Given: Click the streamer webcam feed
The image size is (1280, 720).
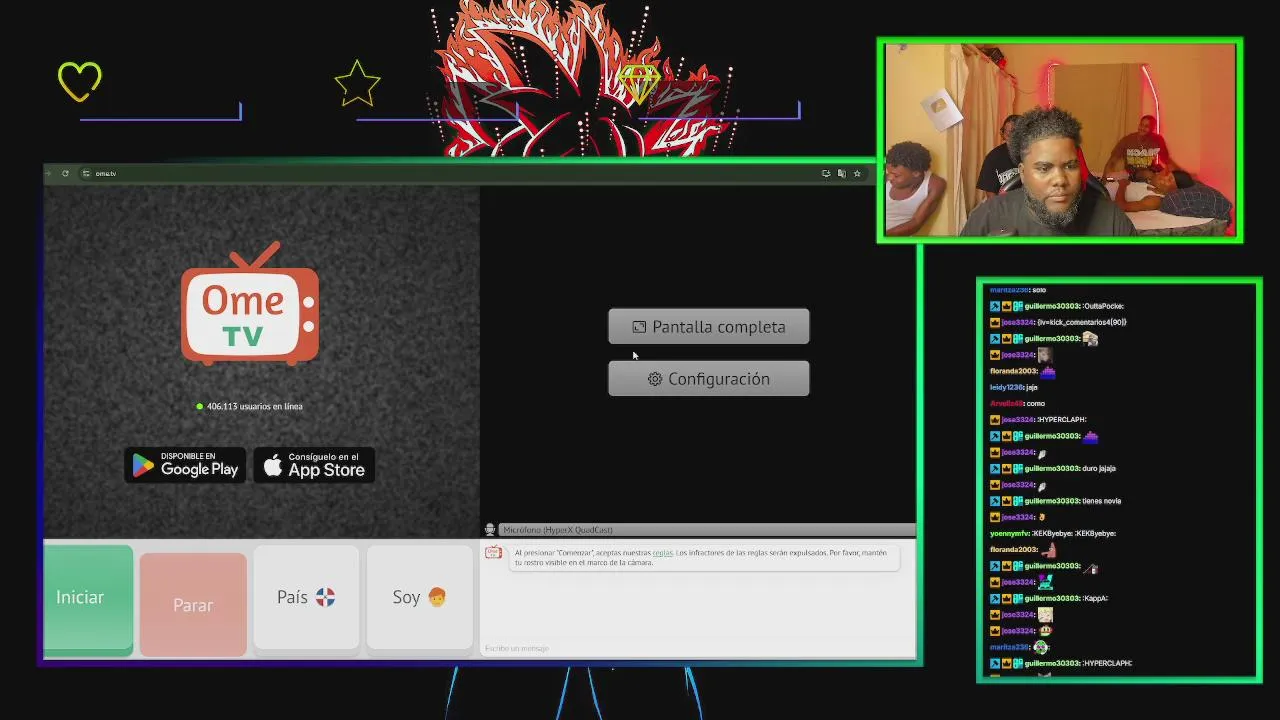Looking at the screenshot, I should click(x=1060, y=140).
